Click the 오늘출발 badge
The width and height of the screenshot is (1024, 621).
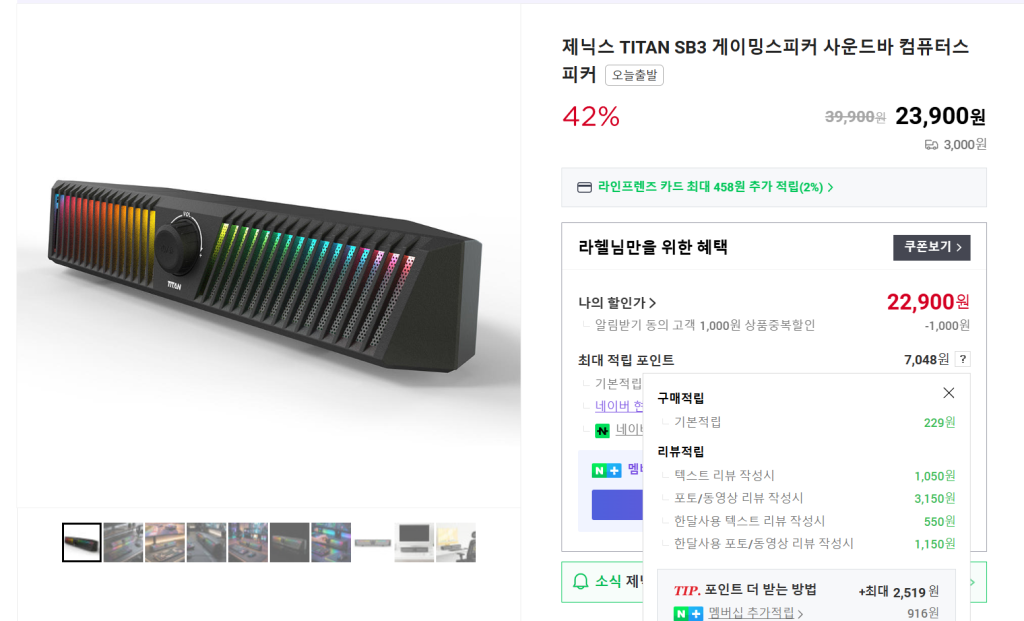634,75
